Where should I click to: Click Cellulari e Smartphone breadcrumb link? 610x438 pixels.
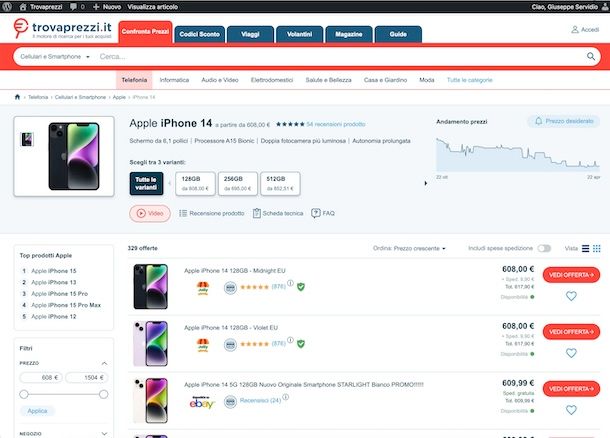pyautogui.click(x=80, y=97)
